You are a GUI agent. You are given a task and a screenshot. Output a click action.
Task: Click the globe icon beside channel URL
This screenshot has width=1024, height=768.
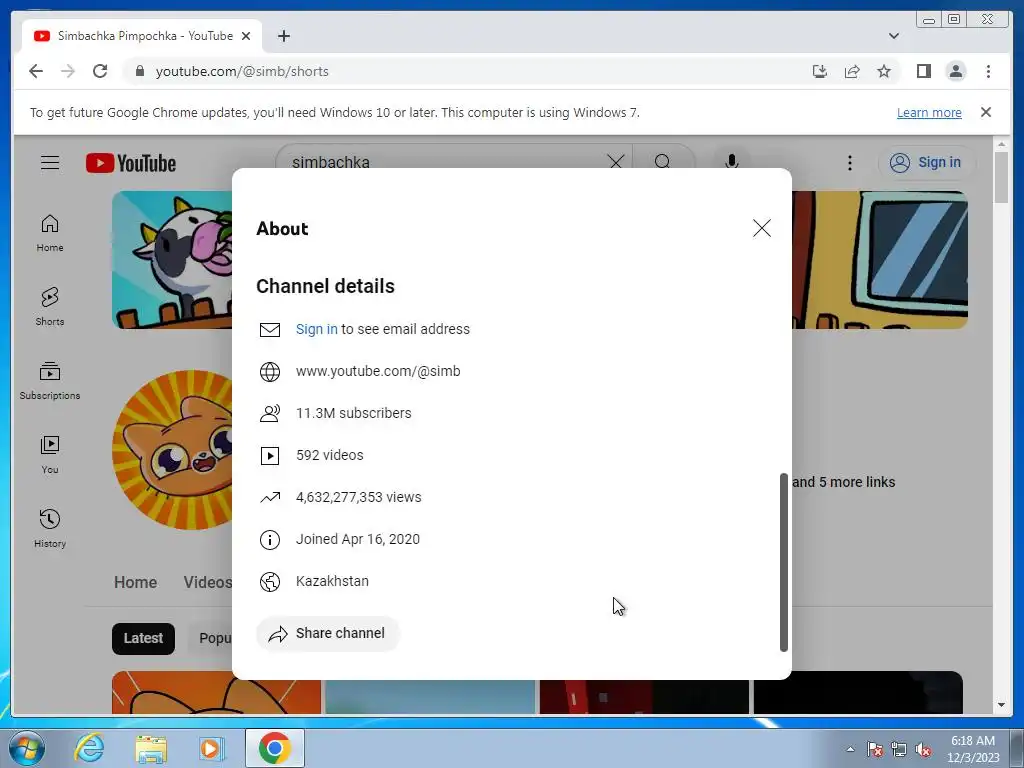tap(270, 372)
